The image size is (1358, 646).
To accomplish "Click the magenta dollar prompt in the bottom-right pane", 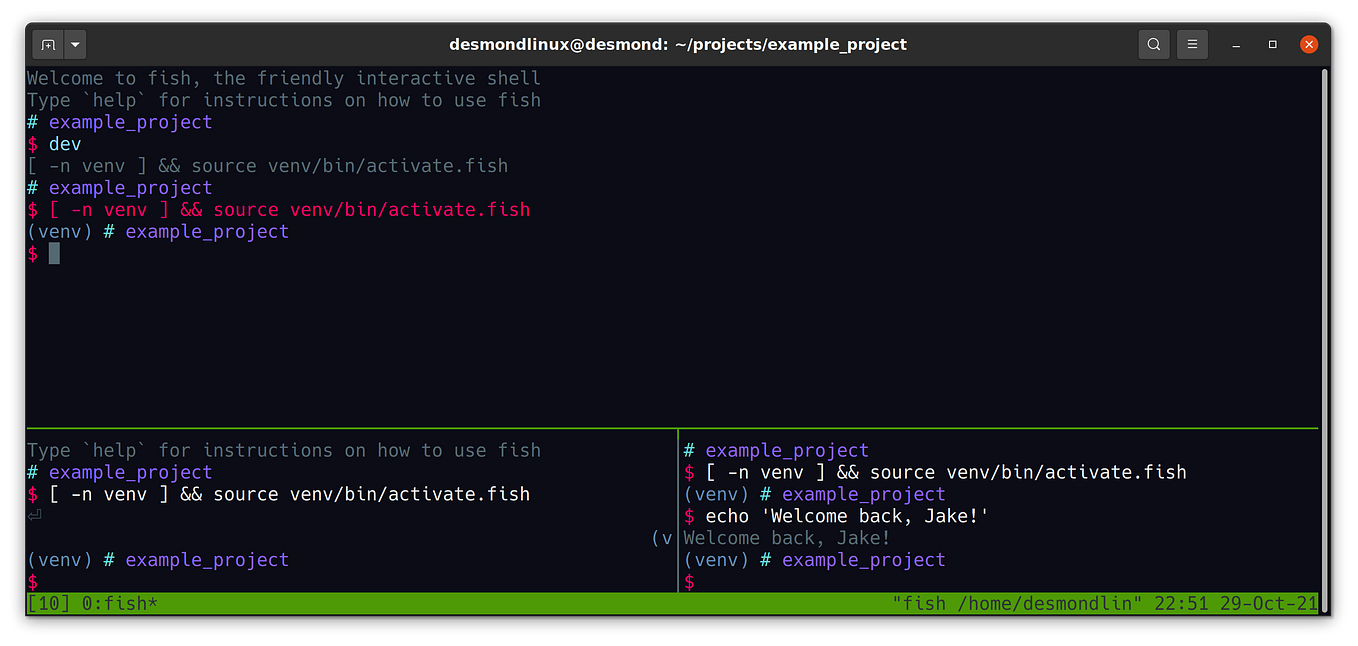I will (688, 581).
